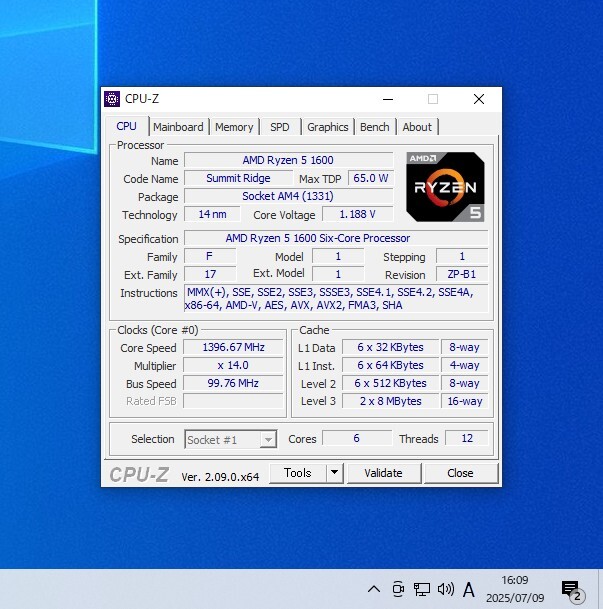Click the L1 Inst. 4-way associativity field
603x609 pixels.
click(465, 365)
